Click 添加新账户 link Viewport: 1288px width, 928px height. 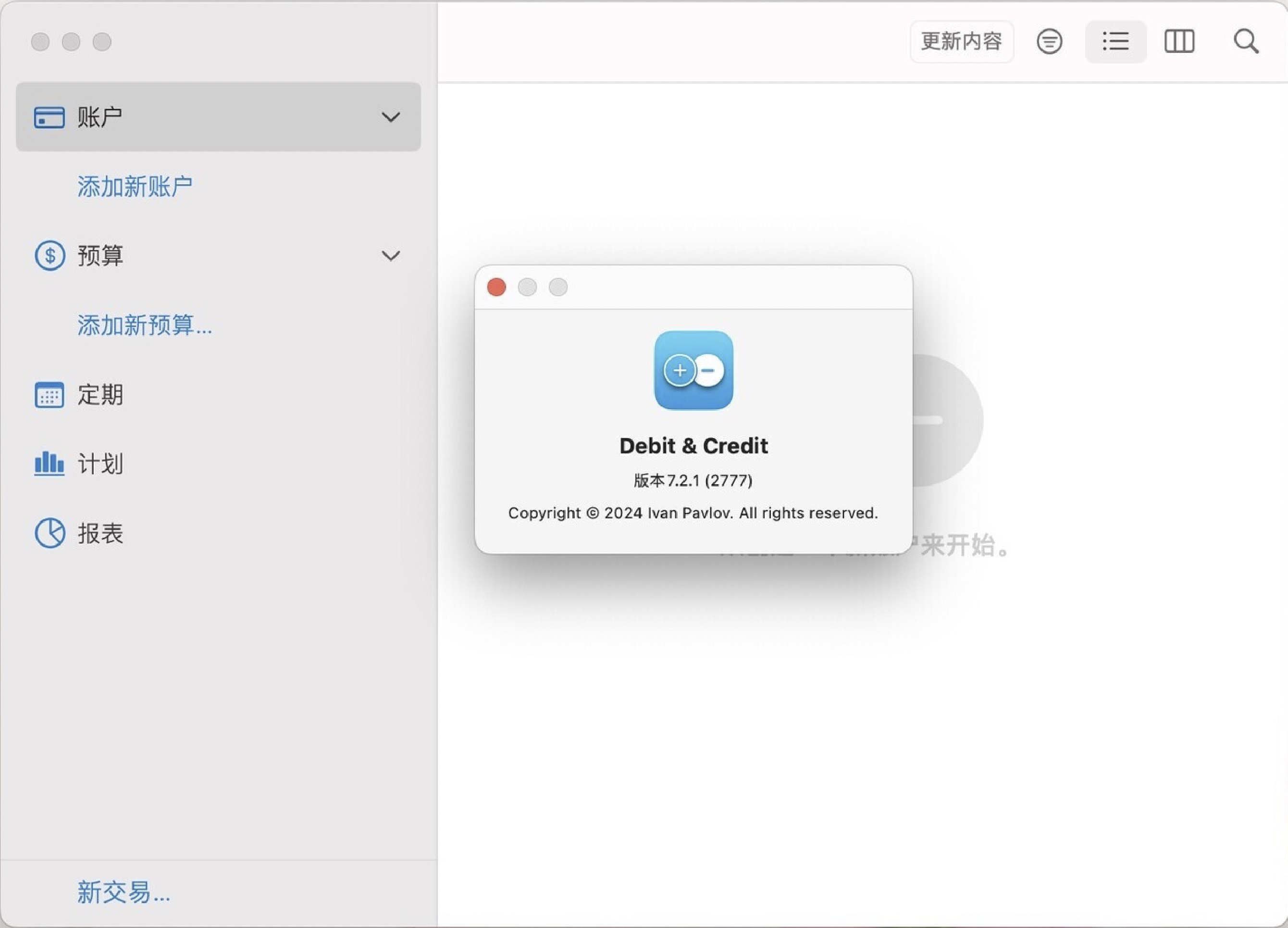[135, 187]
